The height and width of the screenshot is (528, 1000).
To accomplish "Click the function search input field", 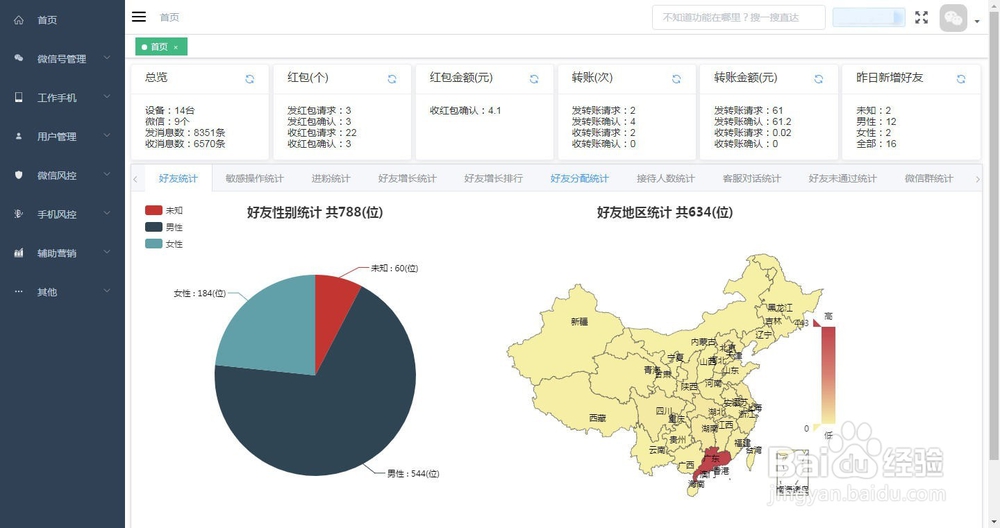I will pos(739,17).
